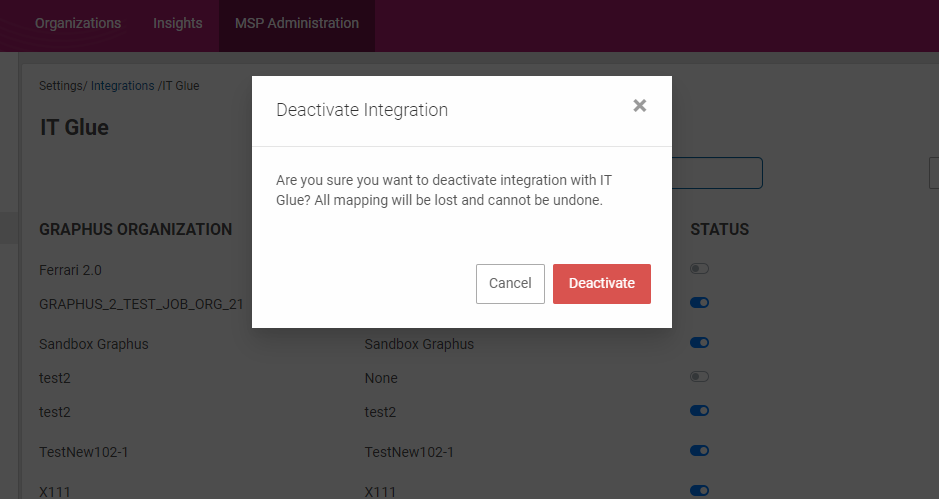Click the STATUS column header
Screen dimensions: 939x499
[719, 229]
